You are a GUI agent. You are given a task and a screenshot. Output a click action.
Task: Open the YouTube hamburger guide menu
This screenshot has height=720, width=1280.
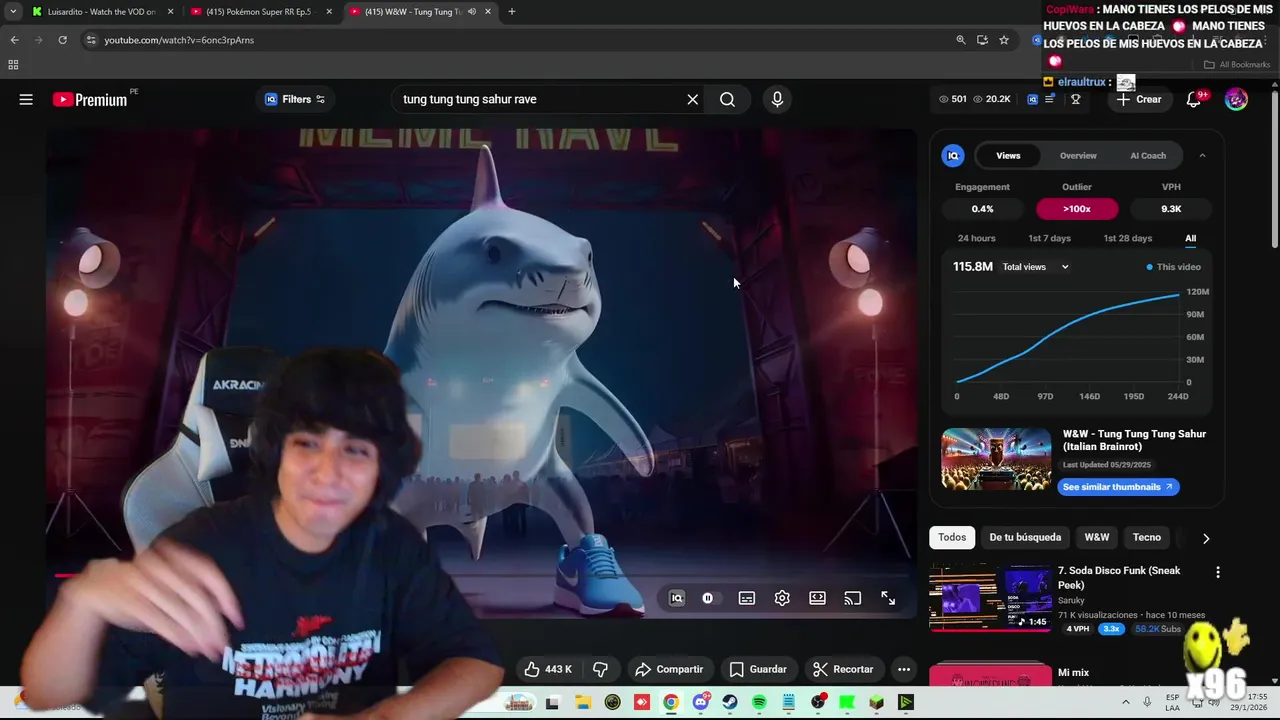point(26,99)
